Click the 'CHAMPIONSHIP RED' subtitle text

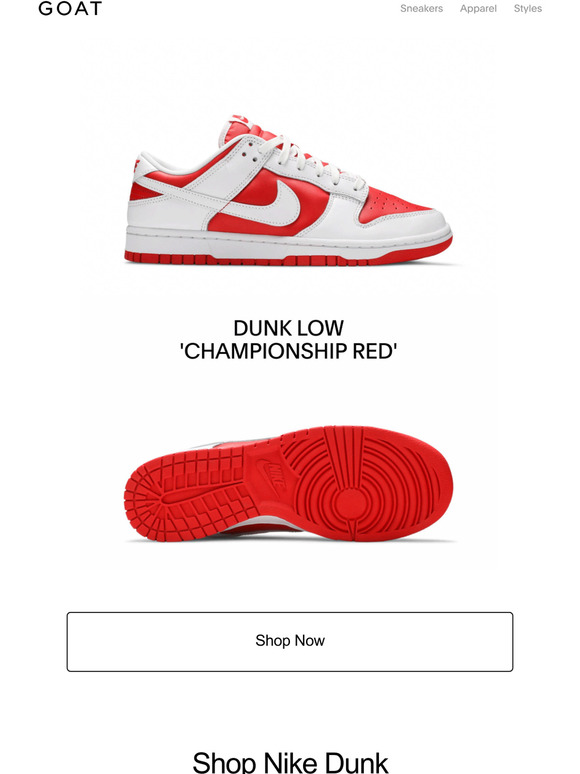tap(289, 351)
